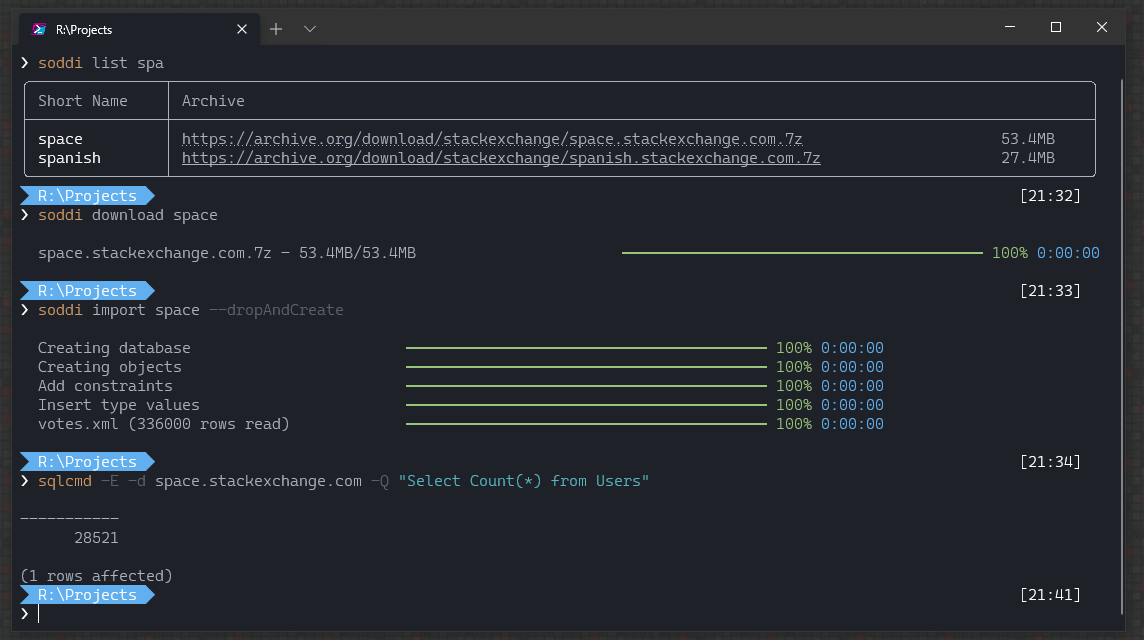This screenshot has height=640, width=1144.
Task: Click the vertical scrollbar of the terminal
Action: click(1121, 347)
